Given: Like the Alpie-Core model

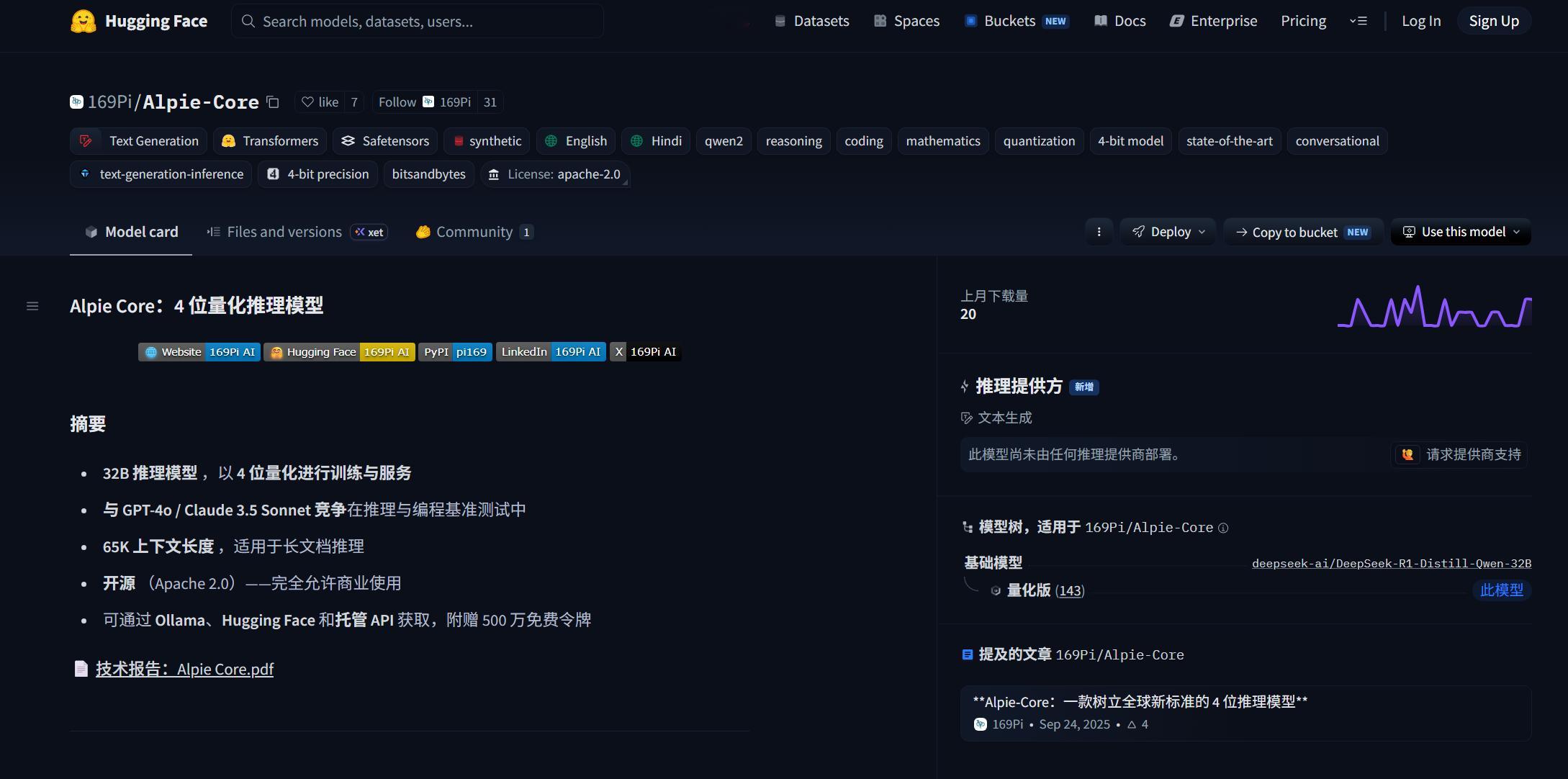Looking at the screenshot, I should (x=320, y=102).
